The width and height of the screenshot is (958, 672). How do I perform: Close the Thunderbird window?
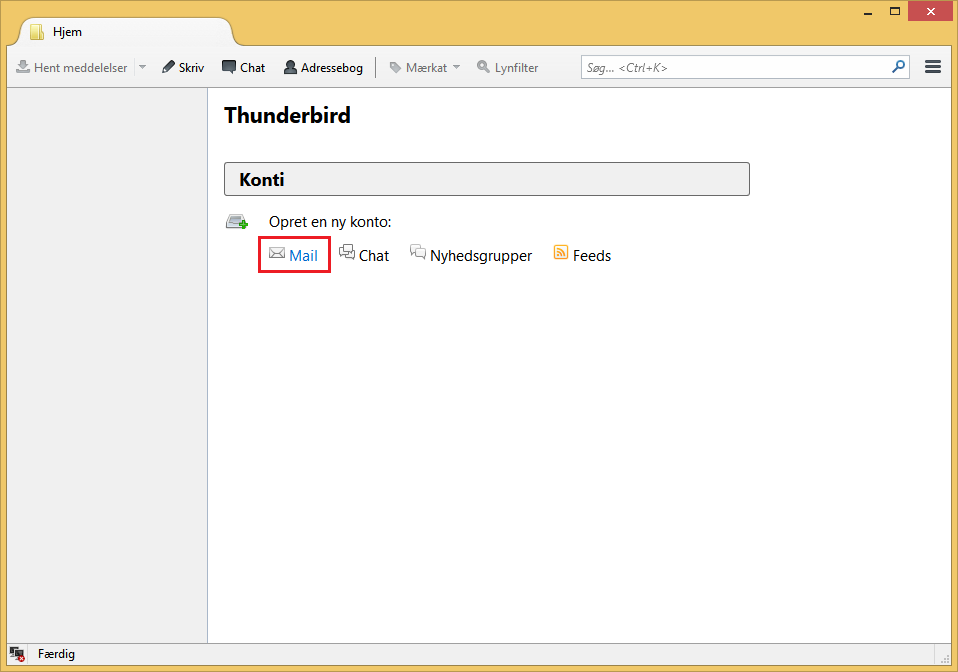931,12
